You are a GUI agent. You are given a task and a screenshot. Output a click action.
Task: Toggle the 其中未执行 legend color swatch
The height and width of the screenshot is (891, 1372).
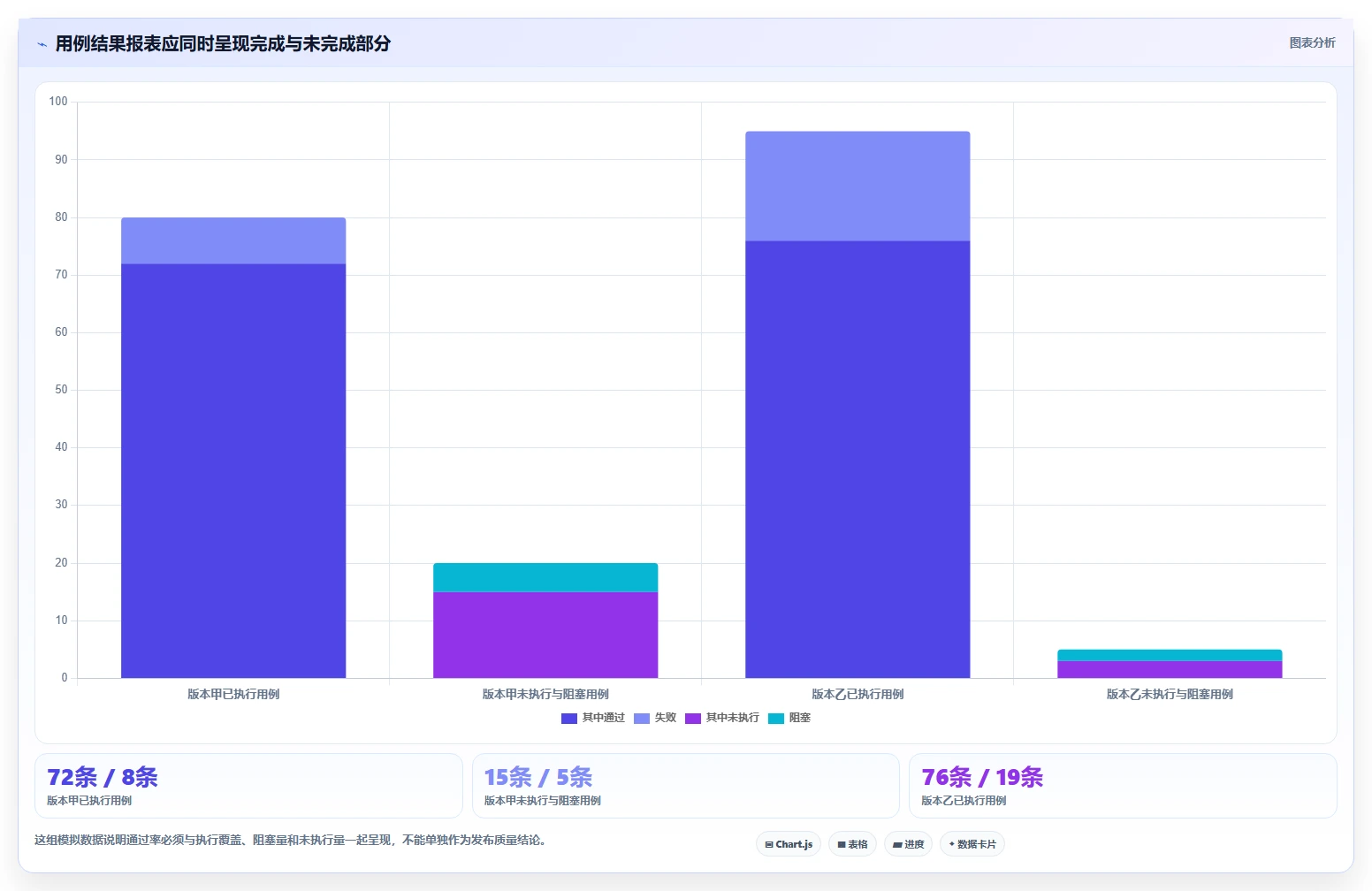pos(693,718)
